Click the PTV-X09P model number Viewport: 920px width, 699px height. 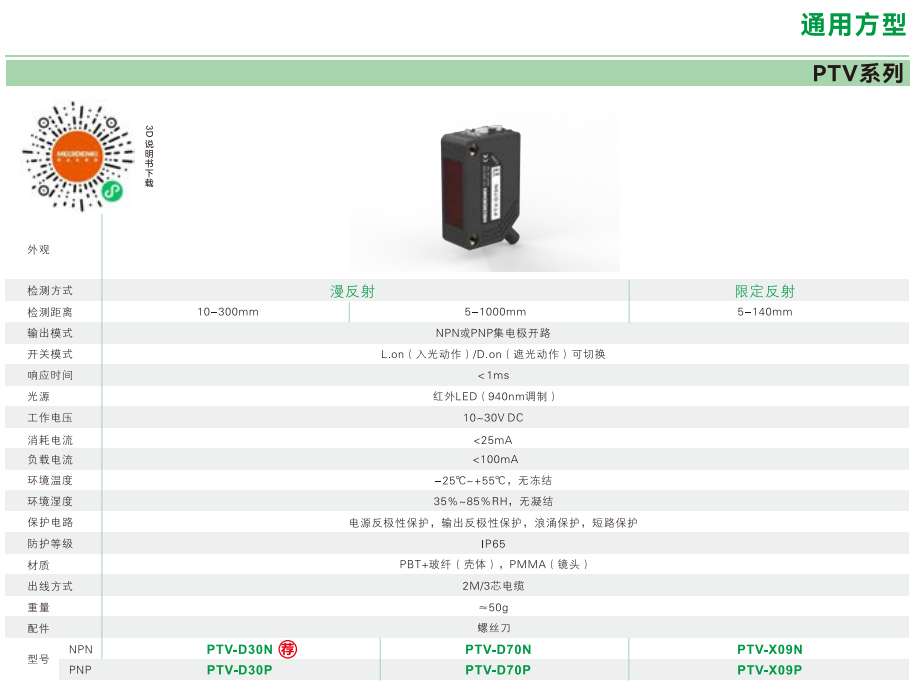click(769, 670)
